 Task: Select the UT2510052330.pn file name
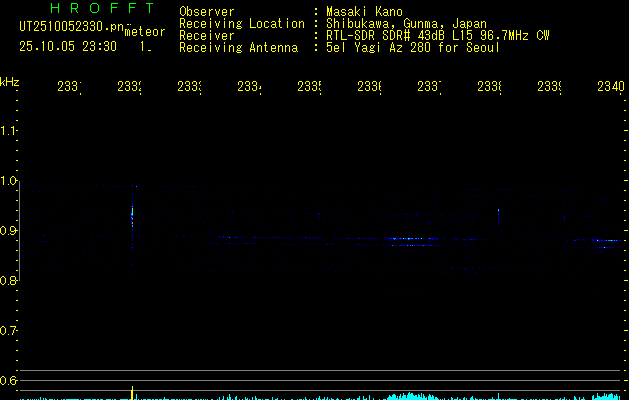[x=71, y=27]
